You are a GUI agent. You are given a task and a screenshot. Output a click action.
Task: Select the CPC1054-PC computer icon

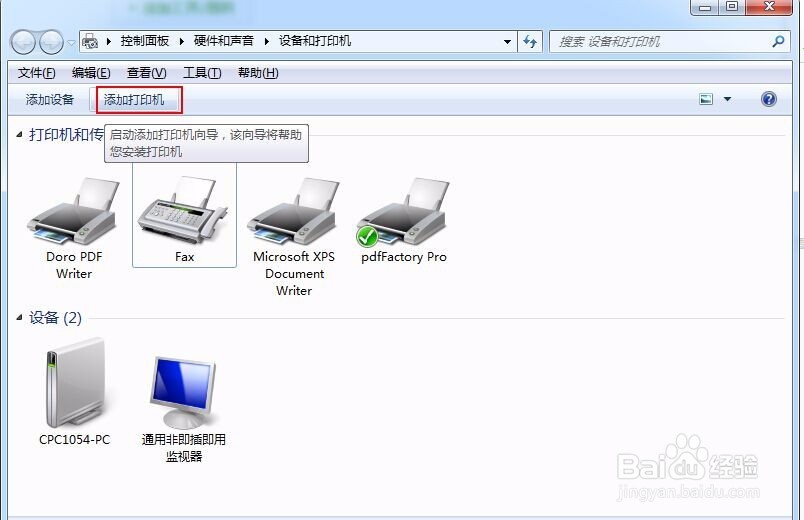[75, 383]
